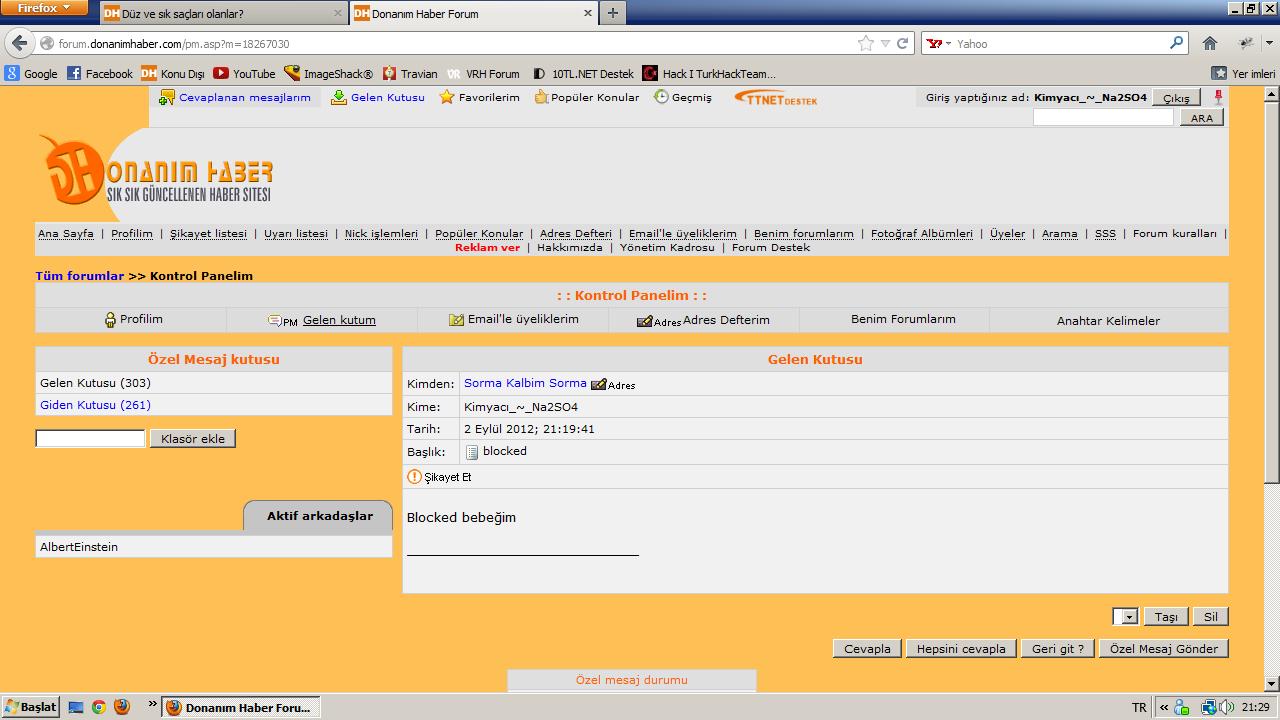This screenshot has width=1280, height=720.
Task: Open Adres Defterim in Kontrol Panelim
Action: click(x=703, y=320)
